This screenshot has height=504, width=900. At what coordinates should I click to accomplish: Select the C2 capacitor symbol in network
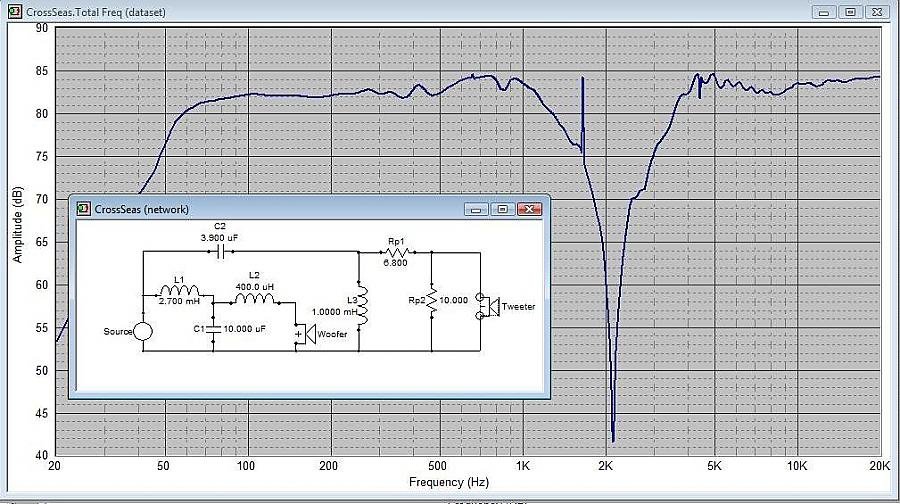(220, 251)
